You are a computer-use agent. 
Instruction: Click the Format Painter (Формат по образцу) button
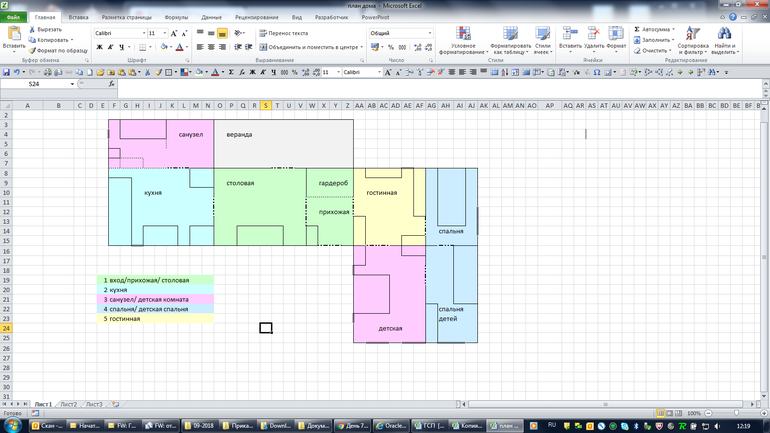point(57,50)
